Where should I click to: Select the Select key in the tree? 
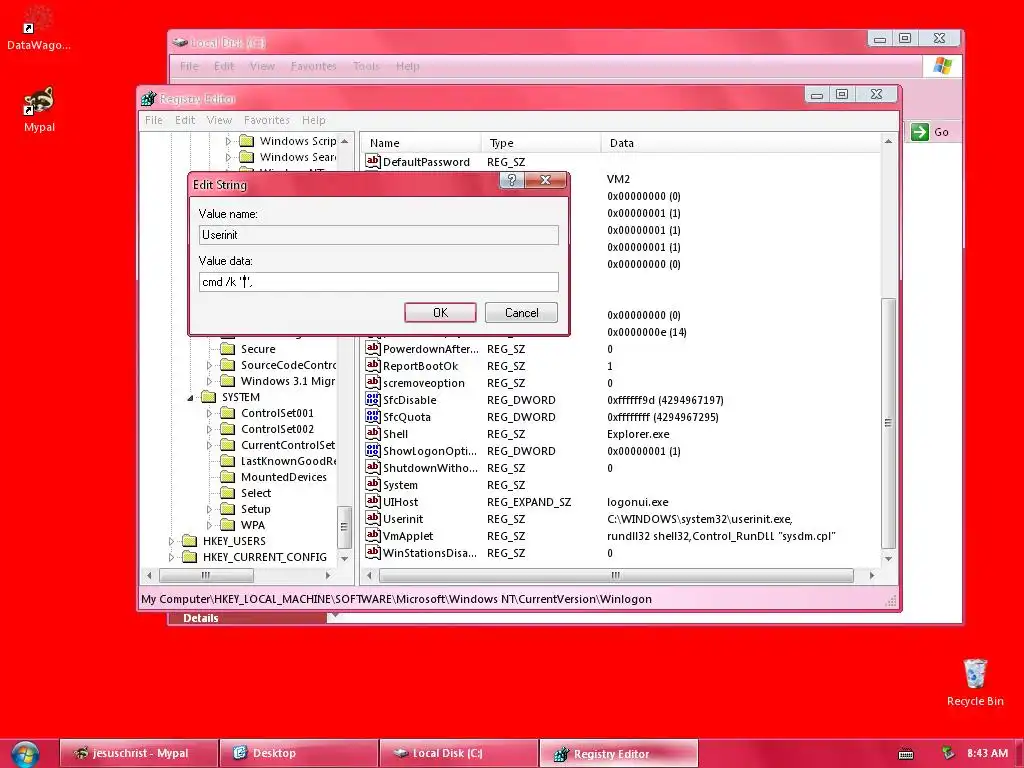256,493
